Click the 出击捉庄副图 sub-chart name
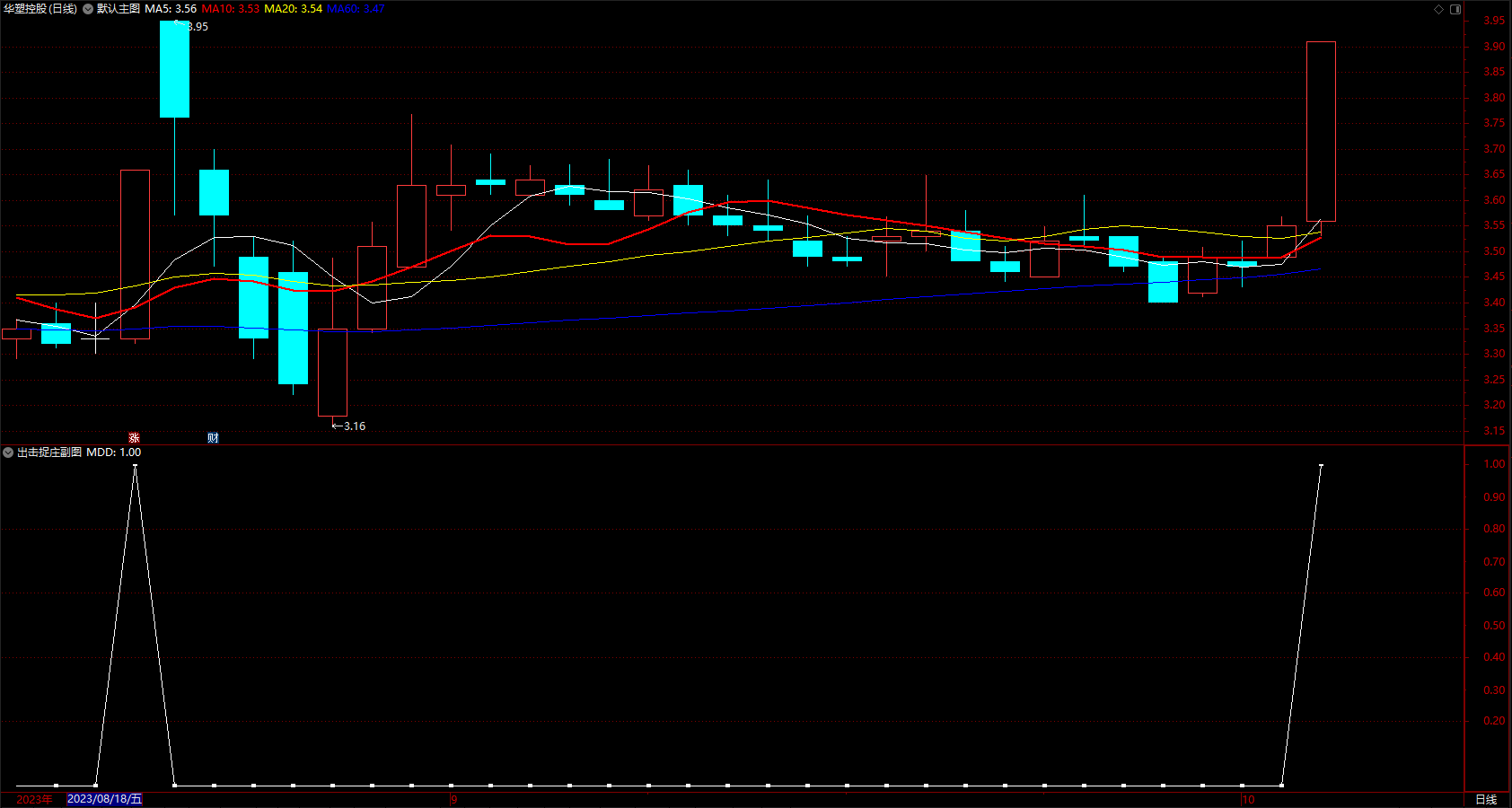The width and height of the screenshot is (1512, 808). point(49,452)
